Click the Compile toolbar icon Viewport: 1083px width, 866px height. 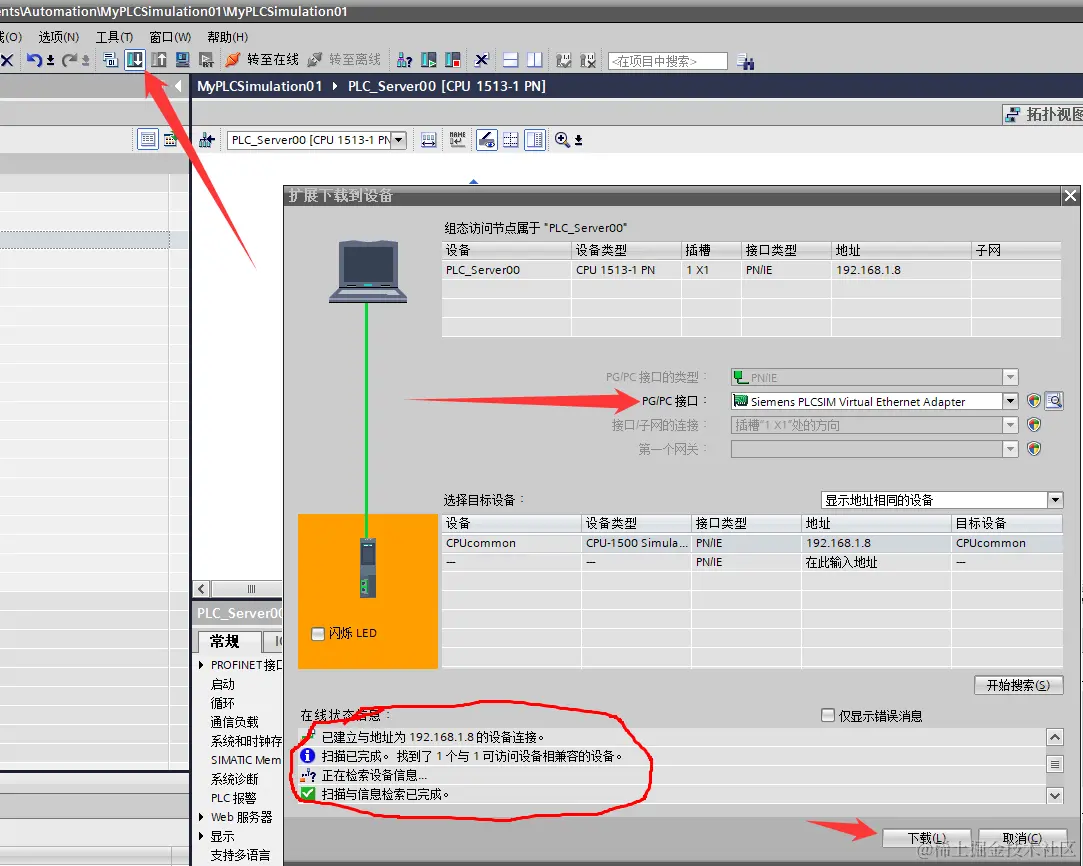click(110, 60)
